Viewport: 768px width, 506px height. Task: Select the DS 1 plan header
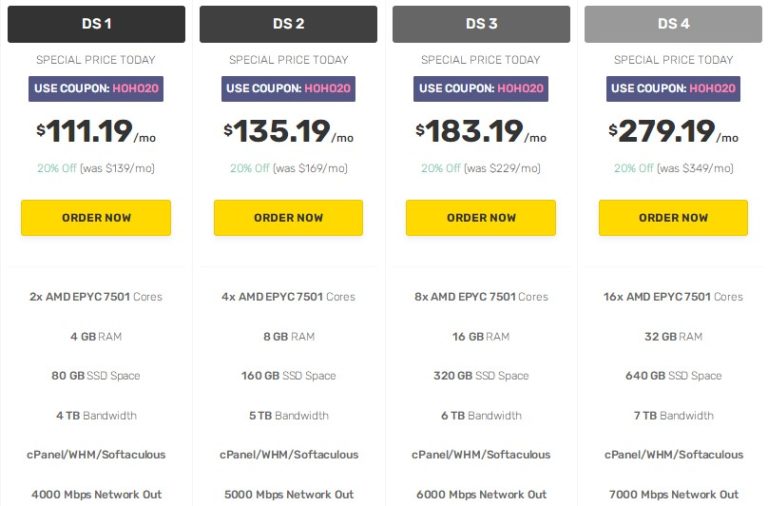pyautogui.click(x=96, y=24)
